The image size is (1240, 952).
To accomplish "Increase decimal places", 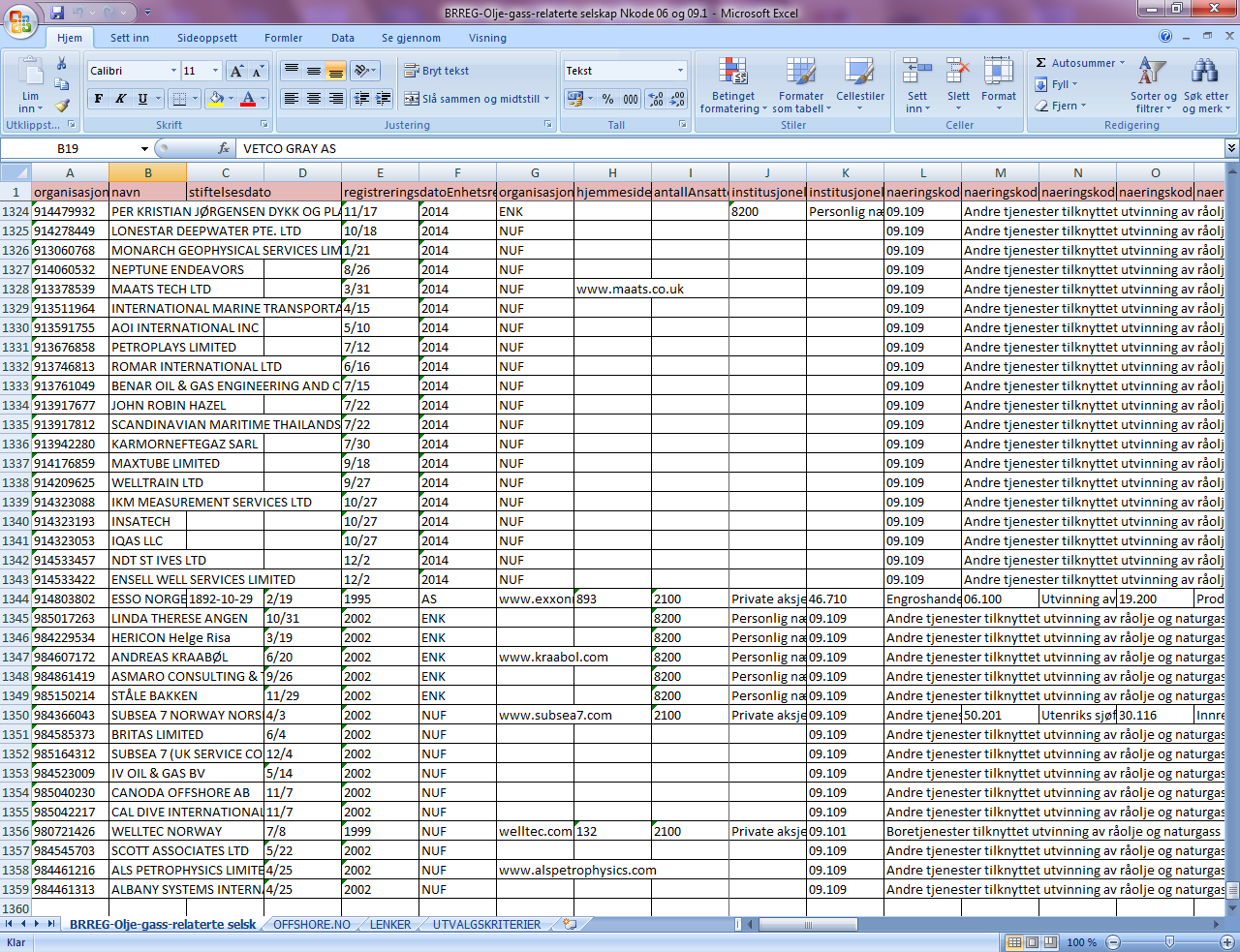I will (x=656, y=99).
